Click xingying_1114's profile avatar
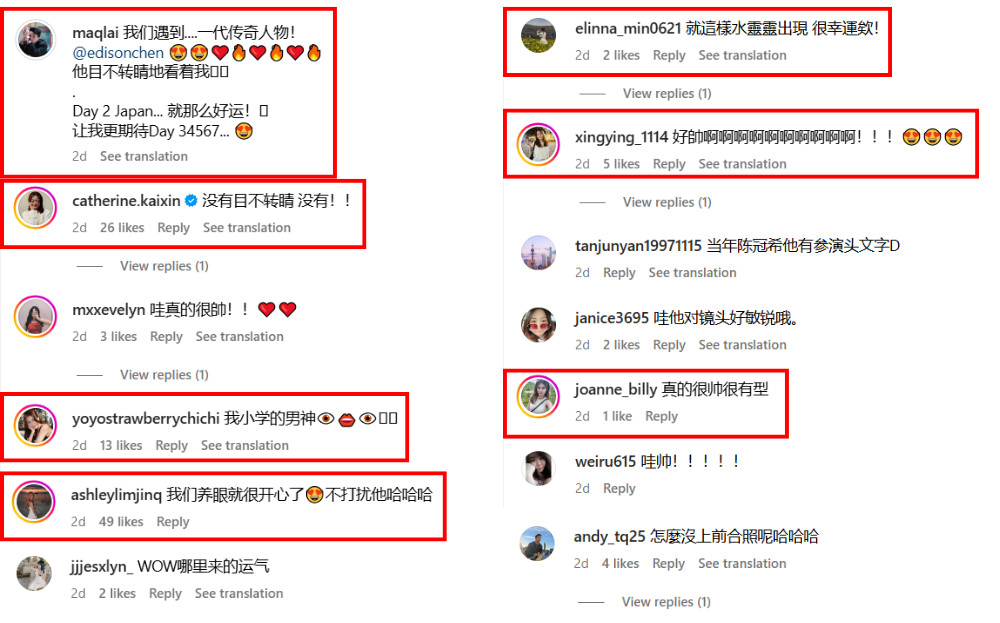 coord(538,144)
